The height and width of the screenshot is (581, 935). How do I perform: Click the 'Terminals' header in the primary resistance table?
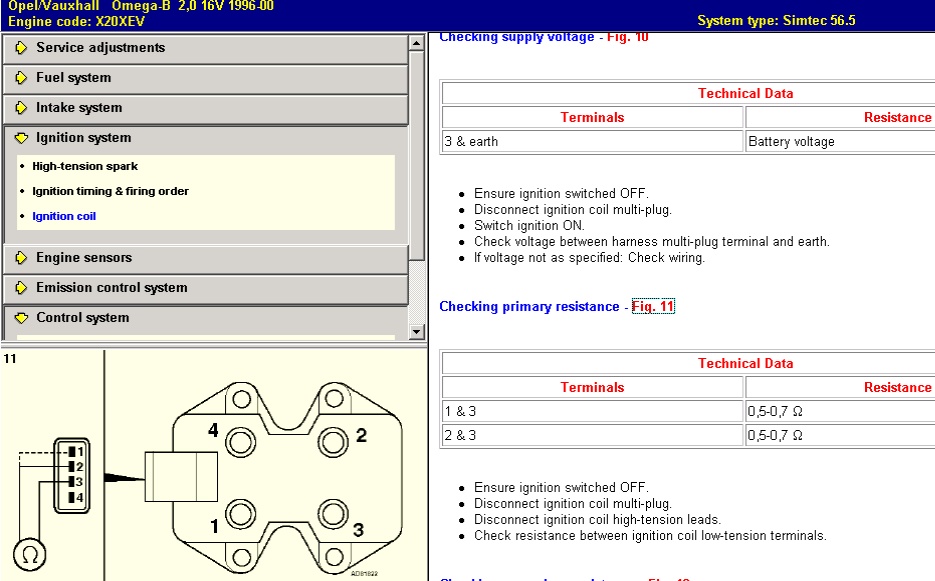tap(592, 387)
